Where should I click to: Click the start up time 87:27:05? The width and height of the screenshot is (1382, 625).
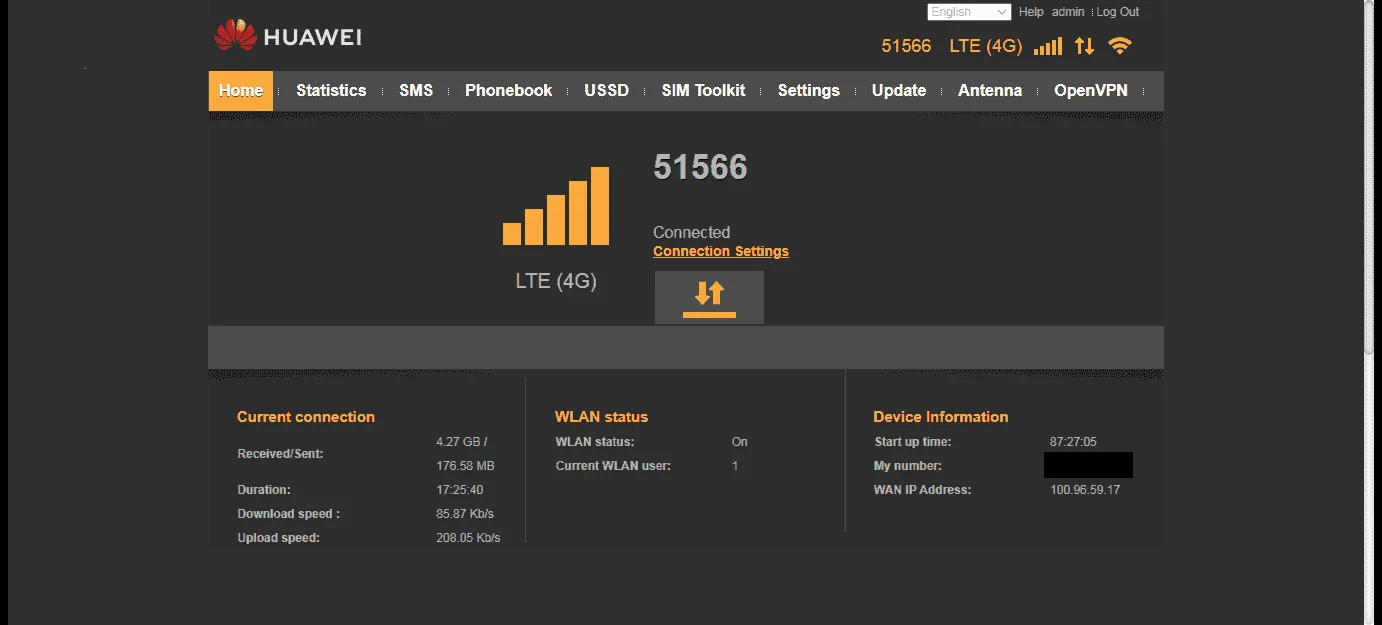point(1073,442)
